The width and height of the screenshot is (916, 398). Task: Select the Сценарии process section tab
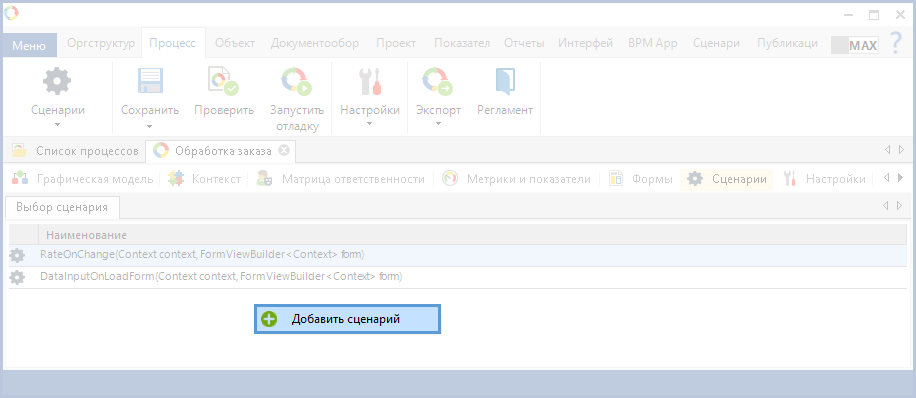727,179
